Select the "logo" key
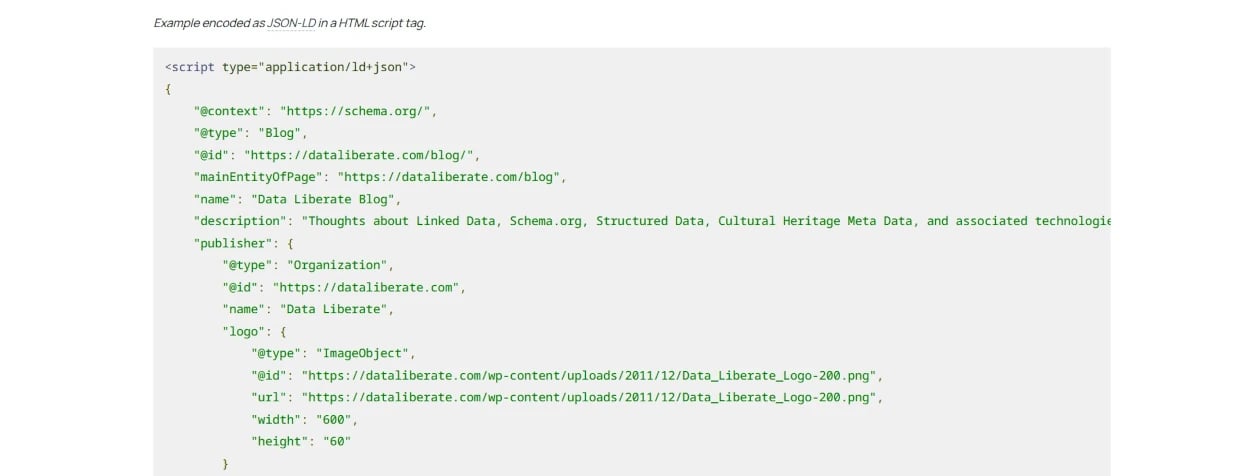The image size is (1260, 476). point(244,331)
